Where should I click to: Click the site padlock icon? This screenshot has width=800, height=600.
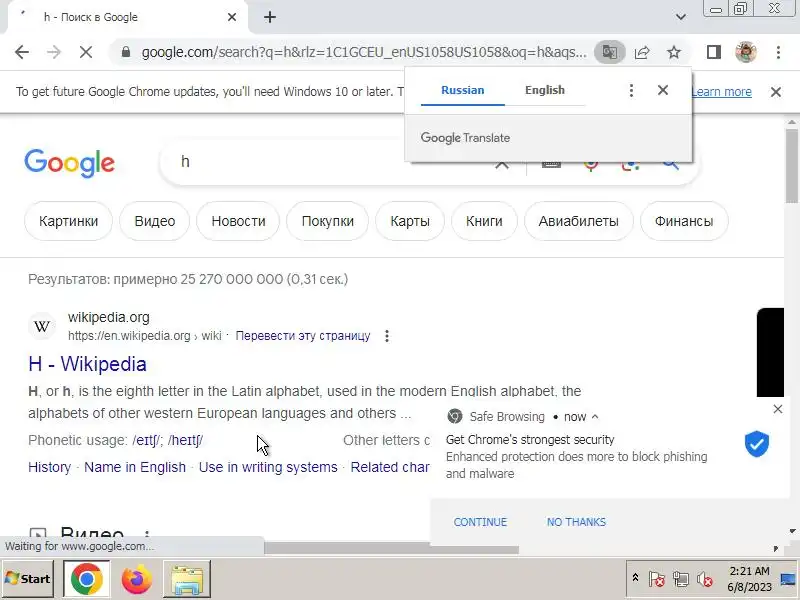pyautogui.click(x=126, y=52)
